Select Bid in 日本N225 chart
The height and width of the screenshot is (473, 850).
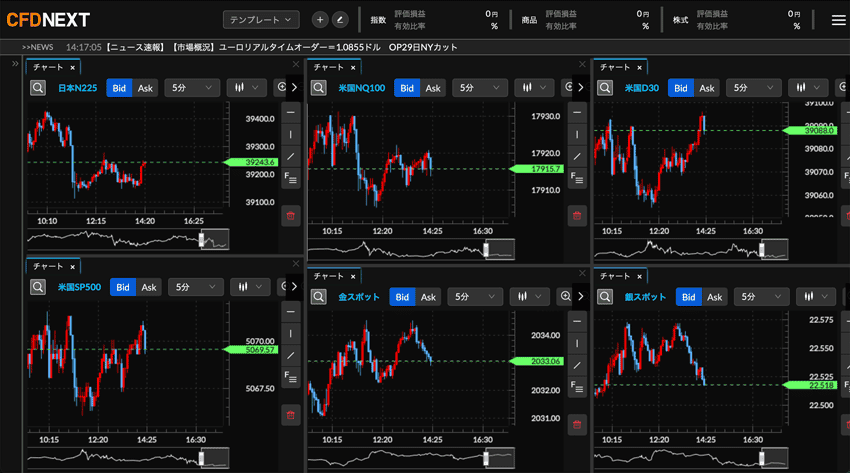[119, 88]
